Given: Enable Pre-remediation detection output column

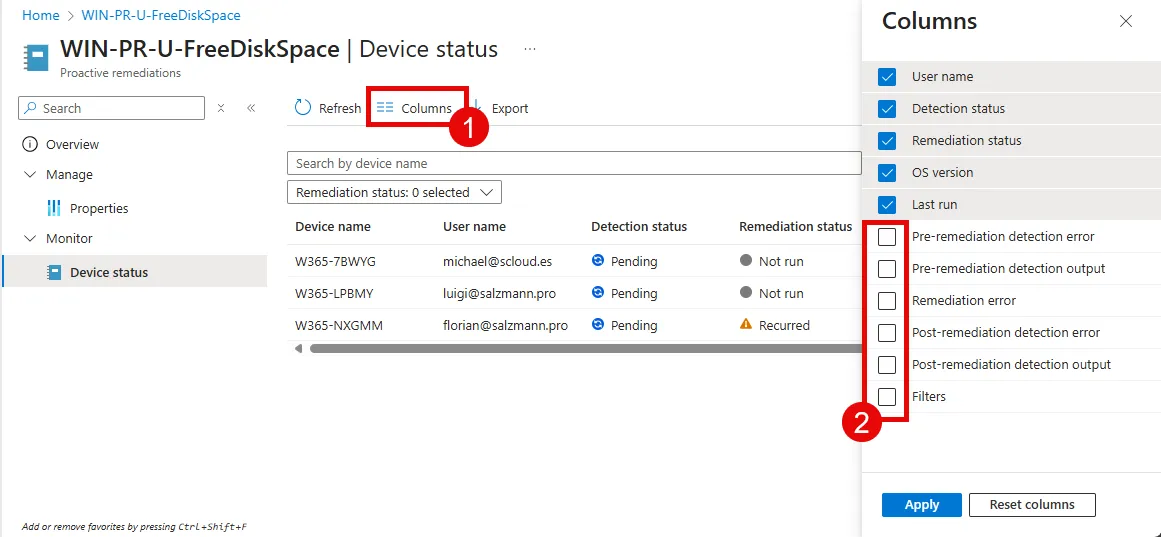Looking at the screenshot, I should [886, 268].
